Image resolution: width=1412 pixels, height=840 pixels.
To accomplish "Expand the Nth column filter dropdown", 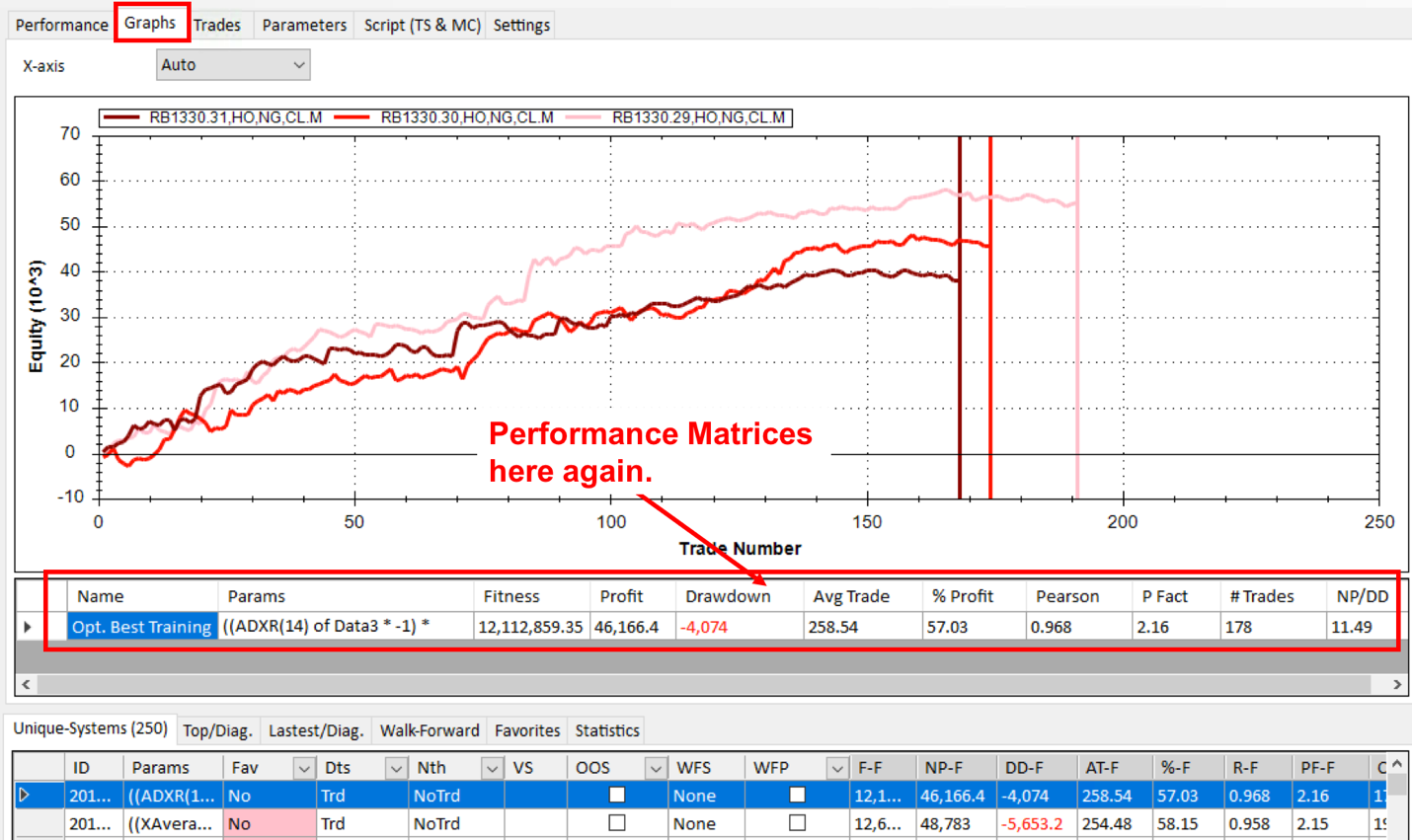I will coord(492,768).
